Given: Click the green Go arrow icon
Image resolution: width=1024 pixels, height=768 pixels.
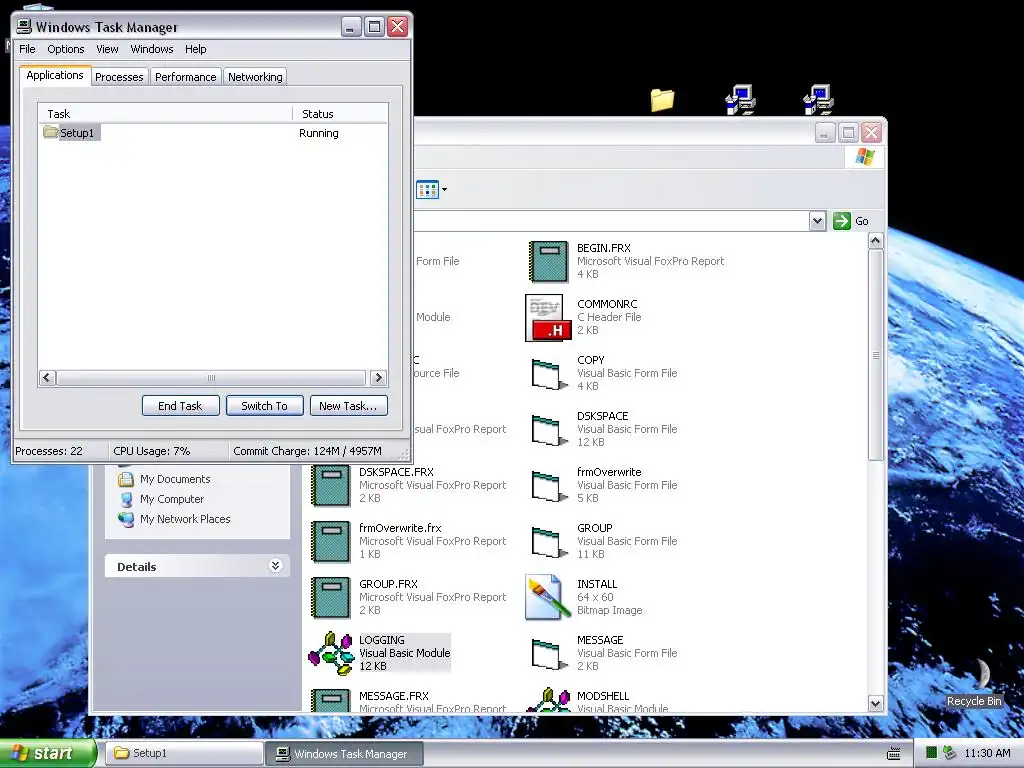Looking at the screenshot, I should (x=842, y=221).
